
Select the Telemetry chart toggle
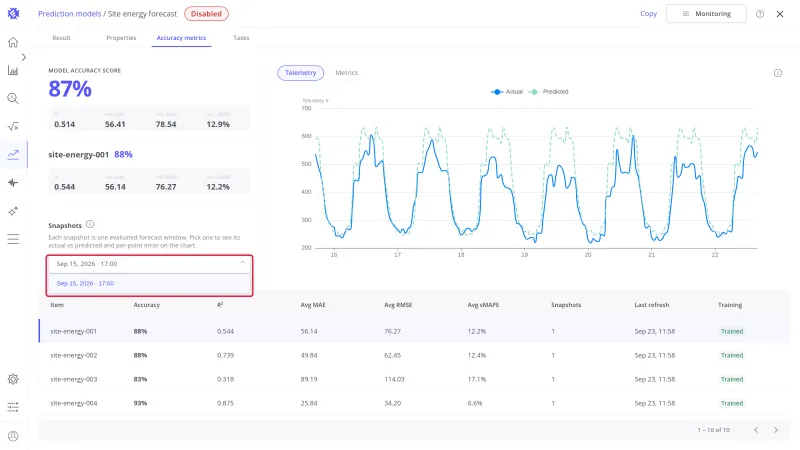tap(301, 73)
